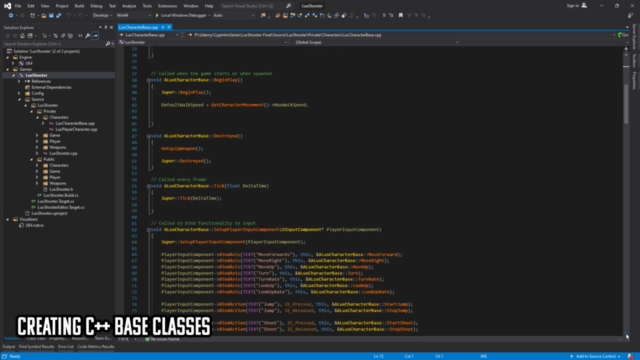Screen dimensions: 640x360
Task: Select the LuxCharacterBase.cpp editor tab
Action: 138,27
